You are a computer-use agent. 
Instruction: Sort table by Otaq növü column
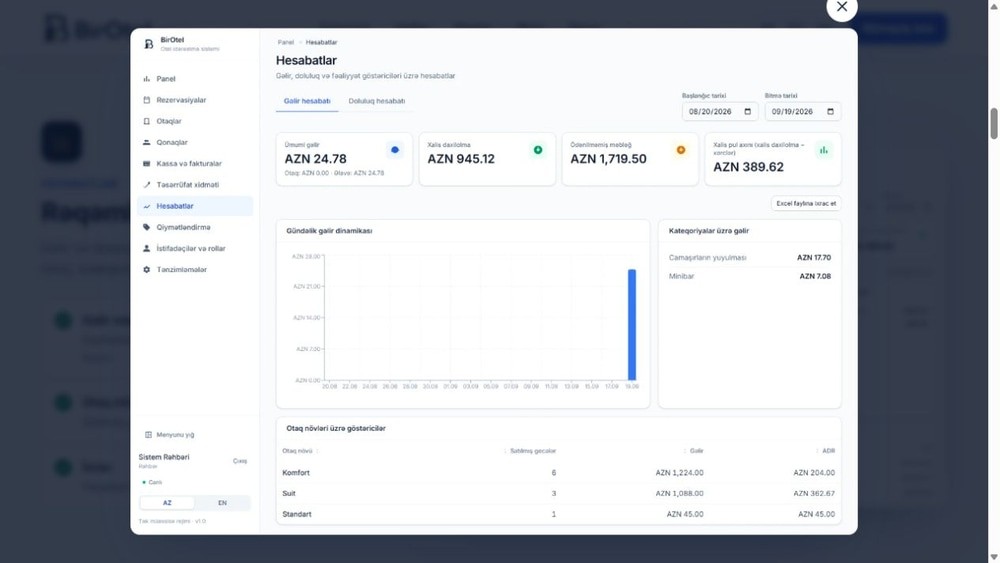click(x=300, y=451)
